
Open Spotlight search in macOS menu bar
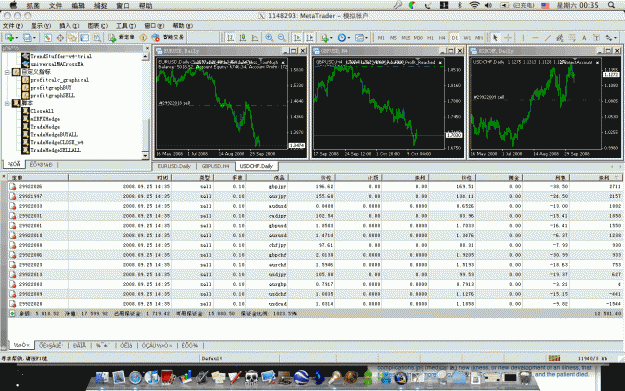(612, 5)
